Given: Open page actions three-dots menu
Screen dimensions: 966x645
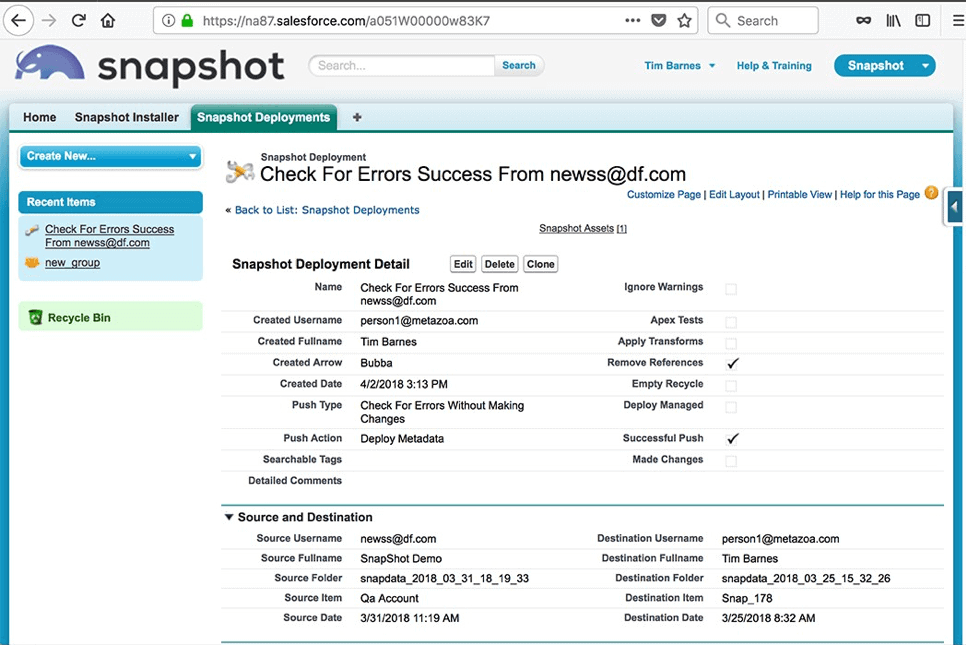Looking at the screenshot, I should click(x=632, y=20).
